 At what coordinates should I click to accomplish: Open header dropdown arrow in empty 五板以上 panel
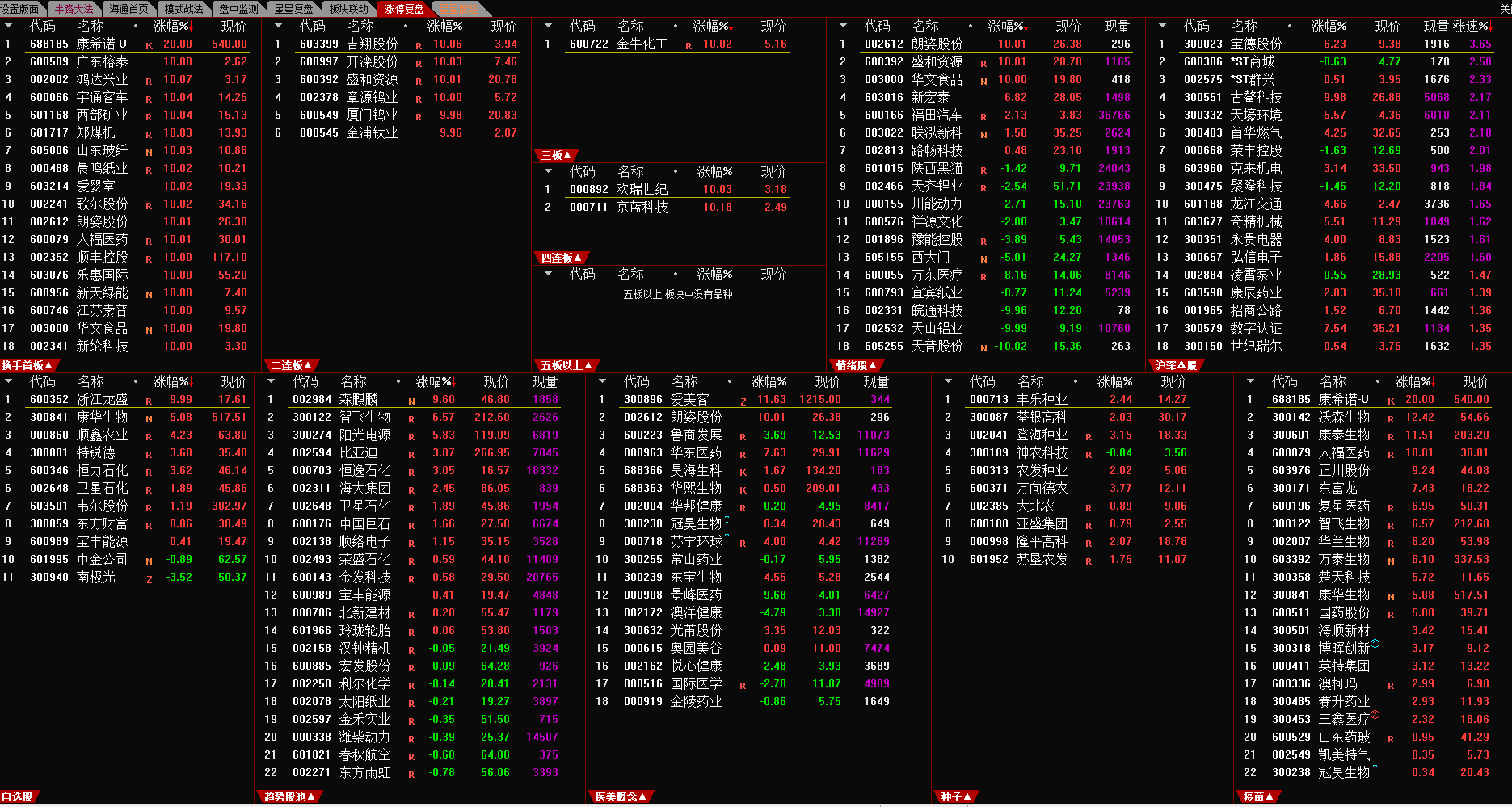(x=548, y=274)
